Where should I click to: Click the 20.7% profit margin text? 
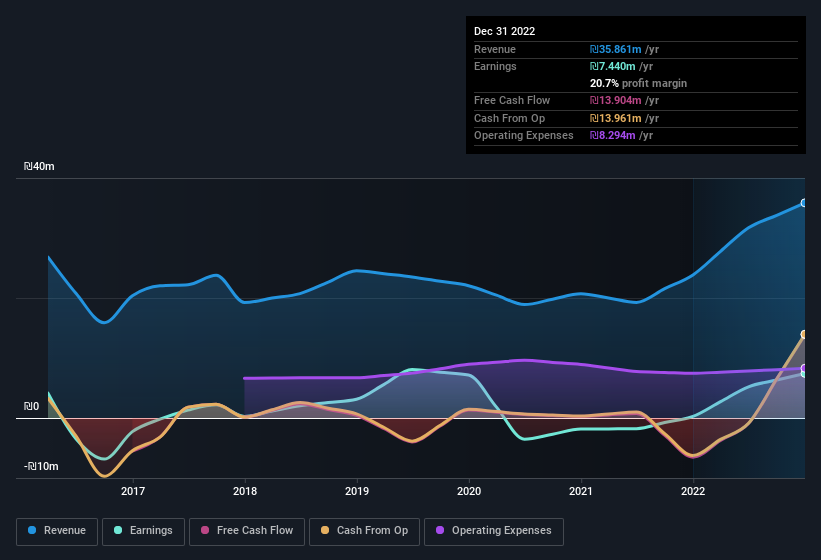[638, 83]
